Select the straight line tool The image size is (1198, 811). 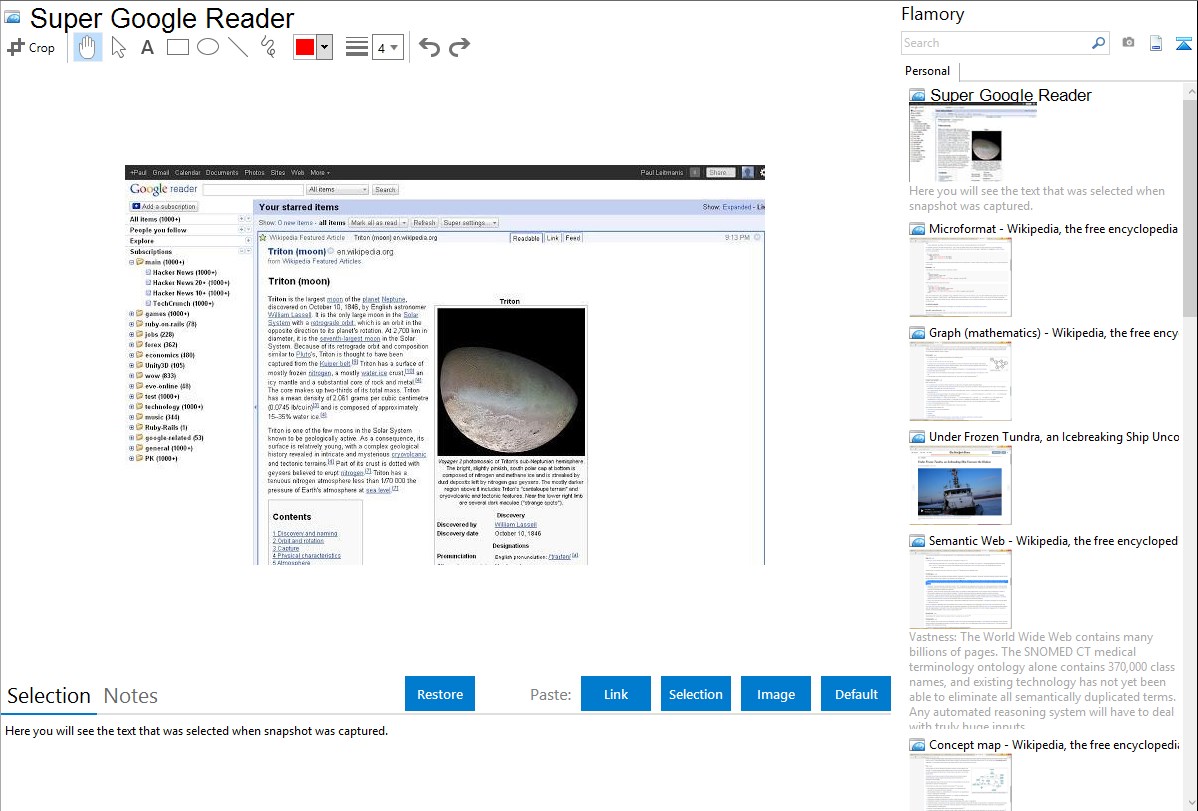point(238,47)
